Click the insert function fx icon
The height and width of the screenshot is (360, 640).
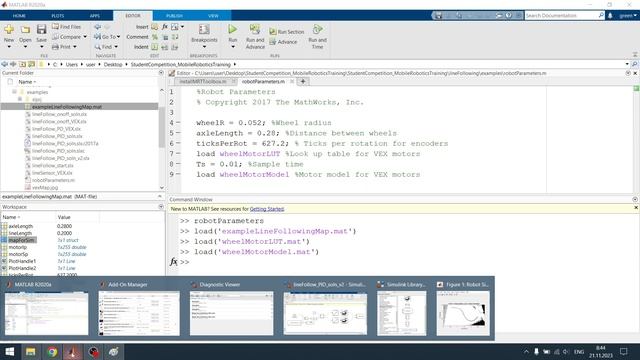164,27
